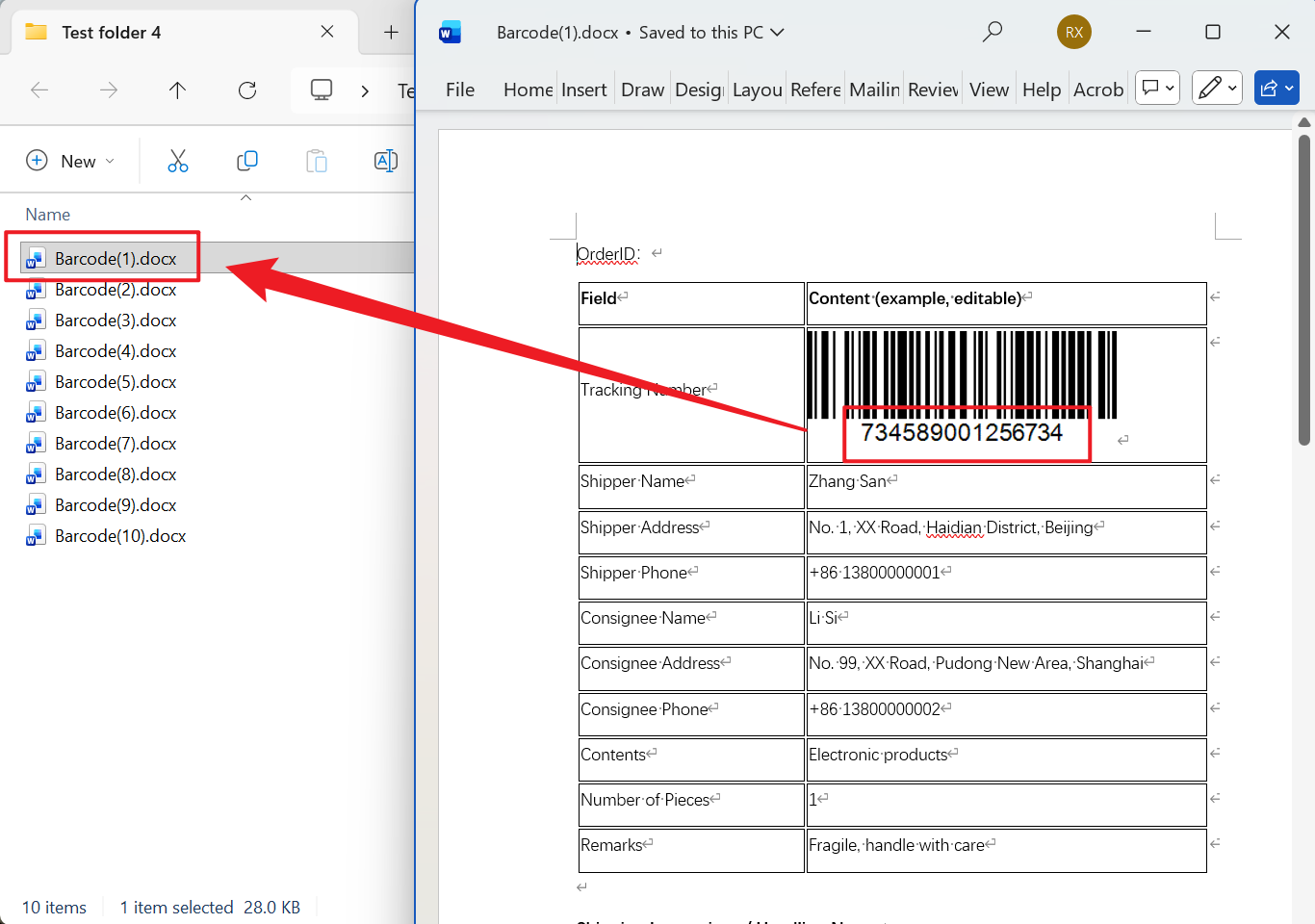Viewport: 1315px width, 924px height.
Task: Open the Word search magnifier
Action: [992, 32]
